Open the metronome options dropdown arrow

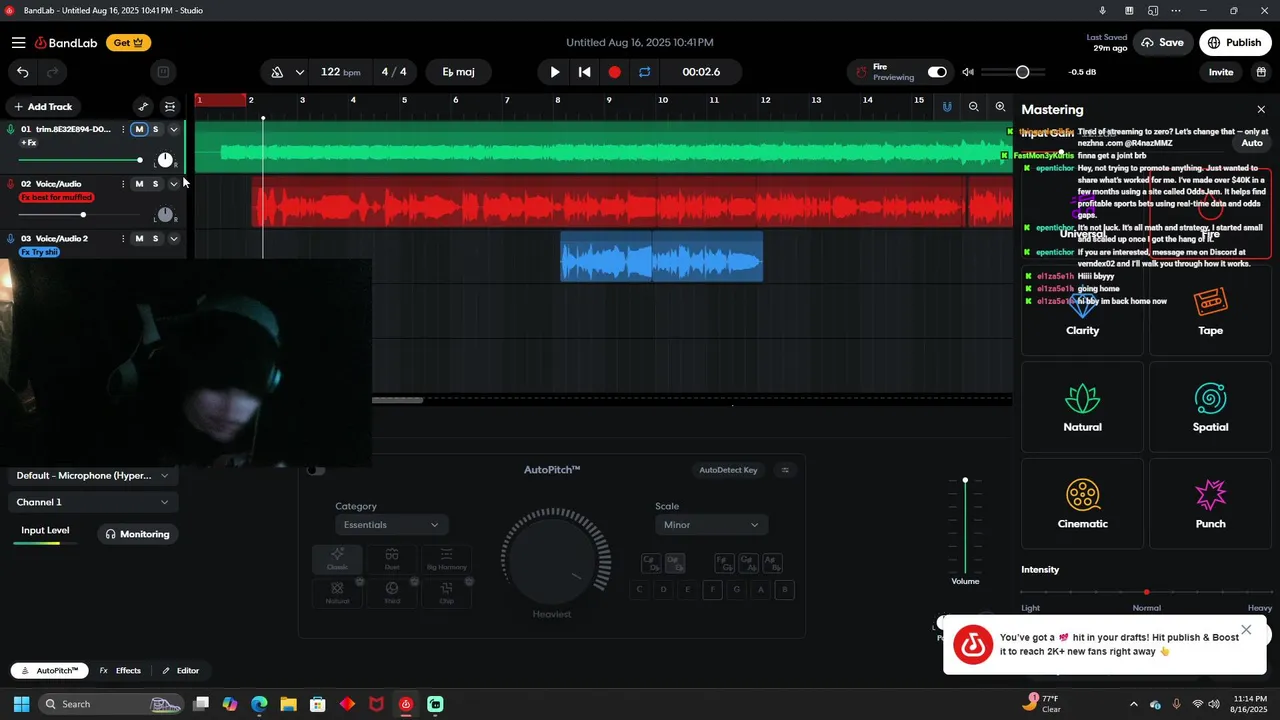click(299, 72)
